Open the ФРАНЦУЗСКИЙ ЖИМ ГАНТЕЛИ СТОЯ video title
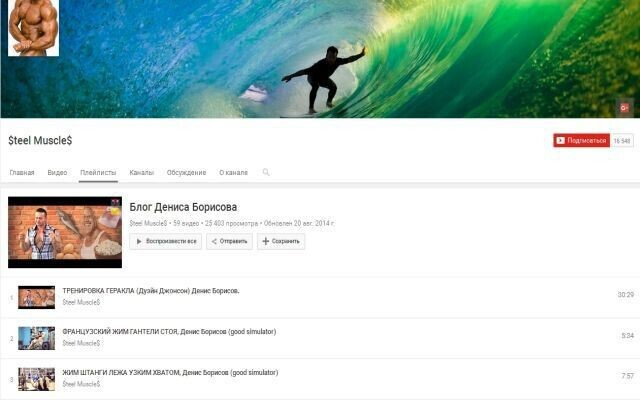The height and width of the screenshot is (400, 640). pos(168,332)
